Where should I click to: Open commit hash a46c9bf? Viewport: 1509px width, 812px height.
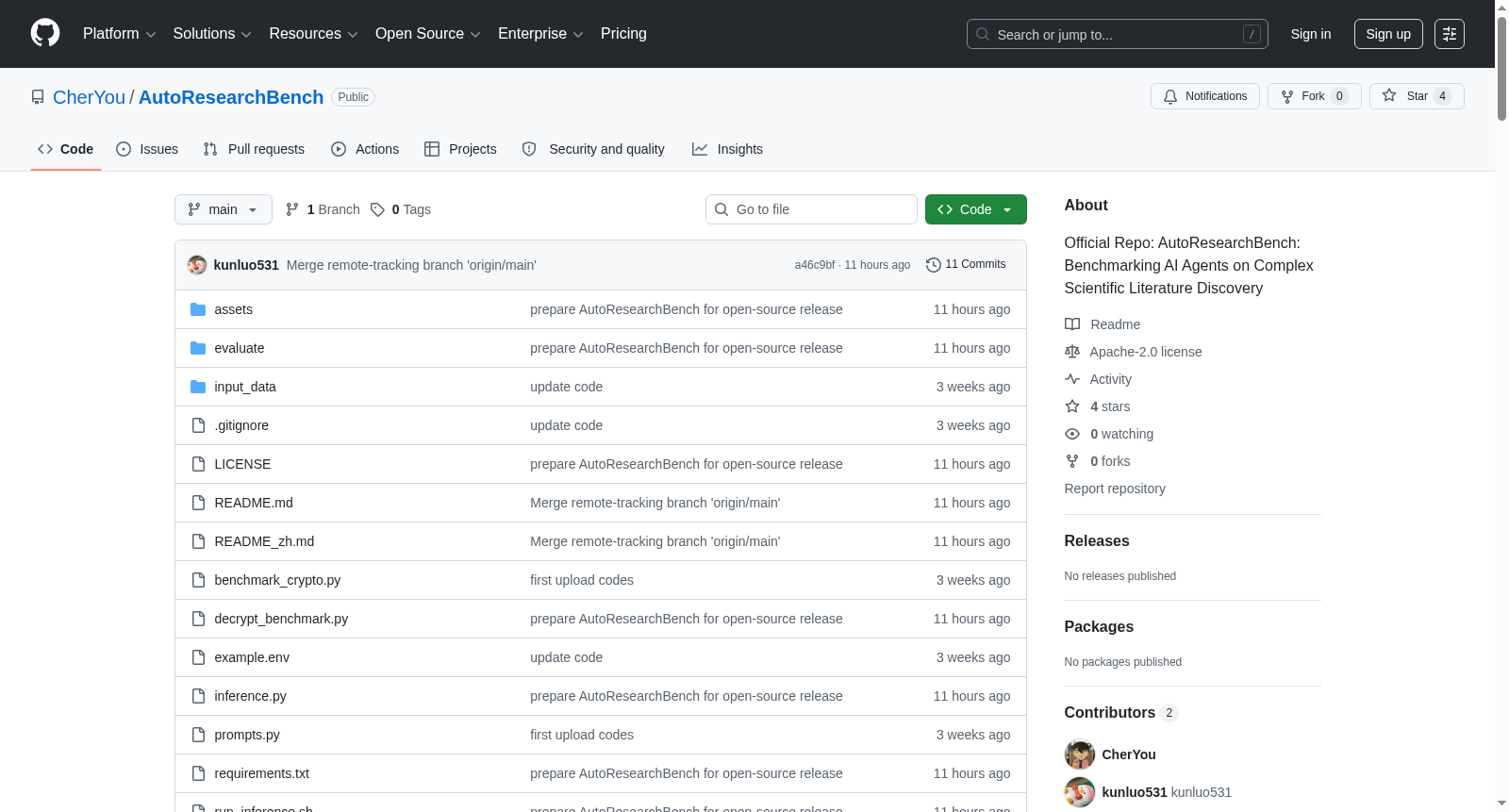coord(815,265)
